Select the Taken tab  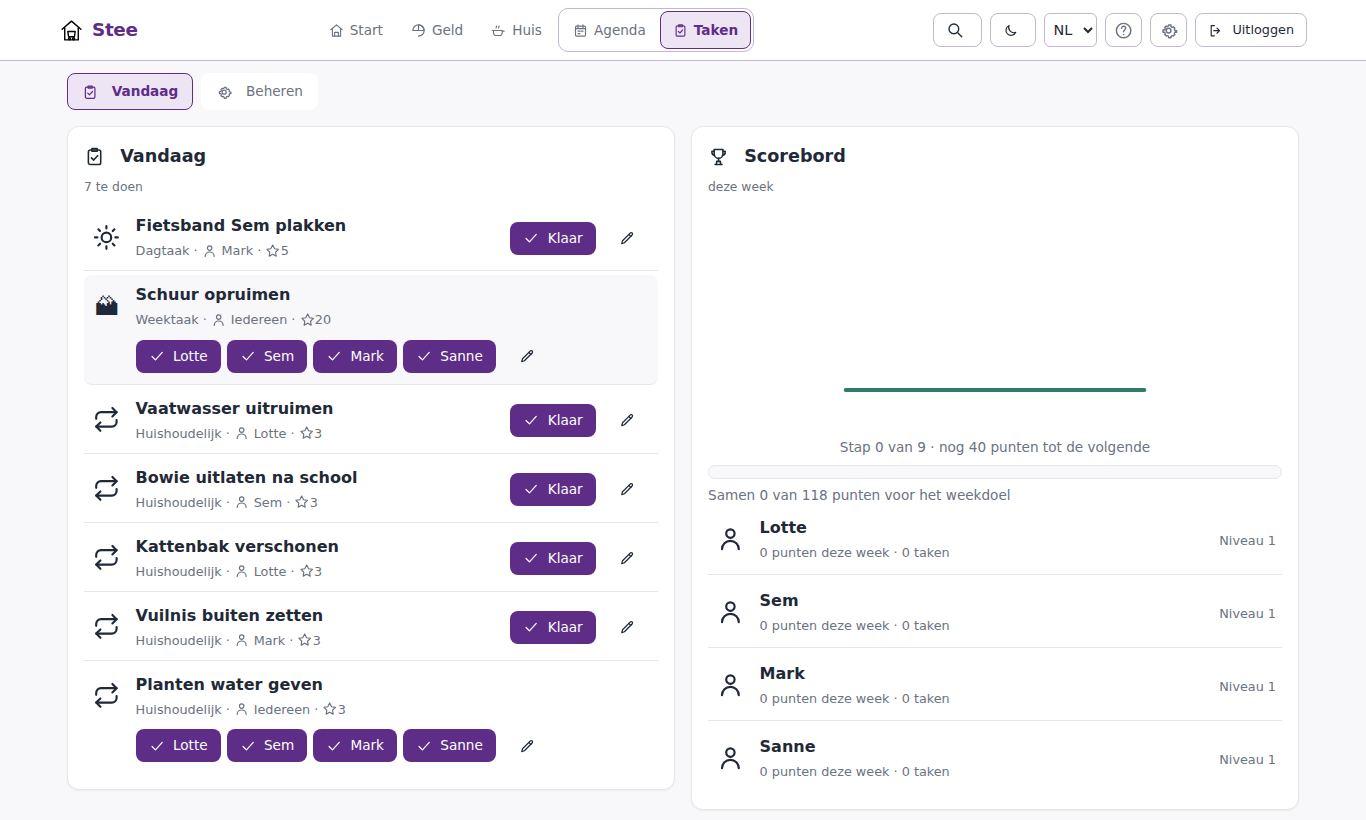(705, 30)
